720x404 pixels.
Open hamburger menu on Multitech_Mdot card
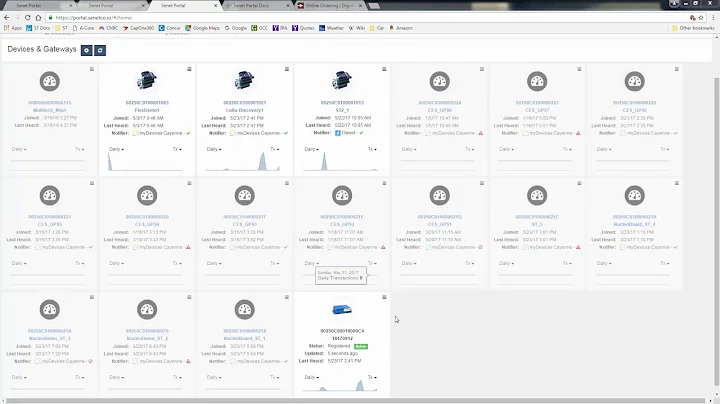pyautogui.click(x=92, y=69)
